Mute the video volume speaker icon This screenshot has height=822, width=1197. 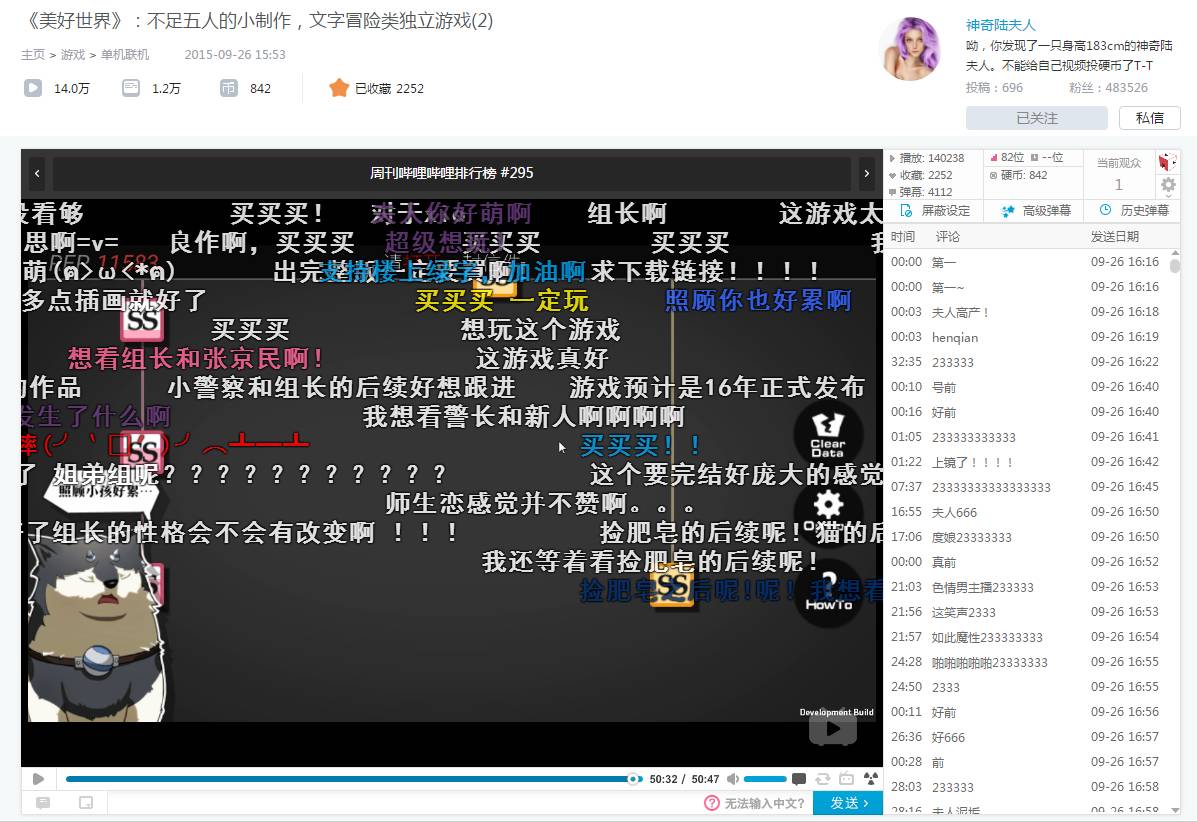[x=733, y=777]
